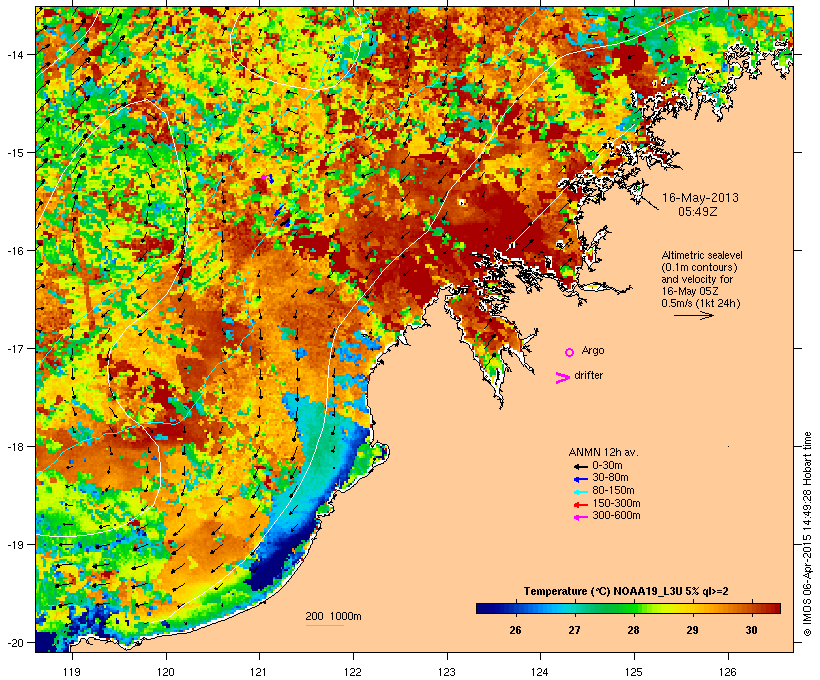Click the latitude label -19
This screenshot has width=820, height=680.
15,545
